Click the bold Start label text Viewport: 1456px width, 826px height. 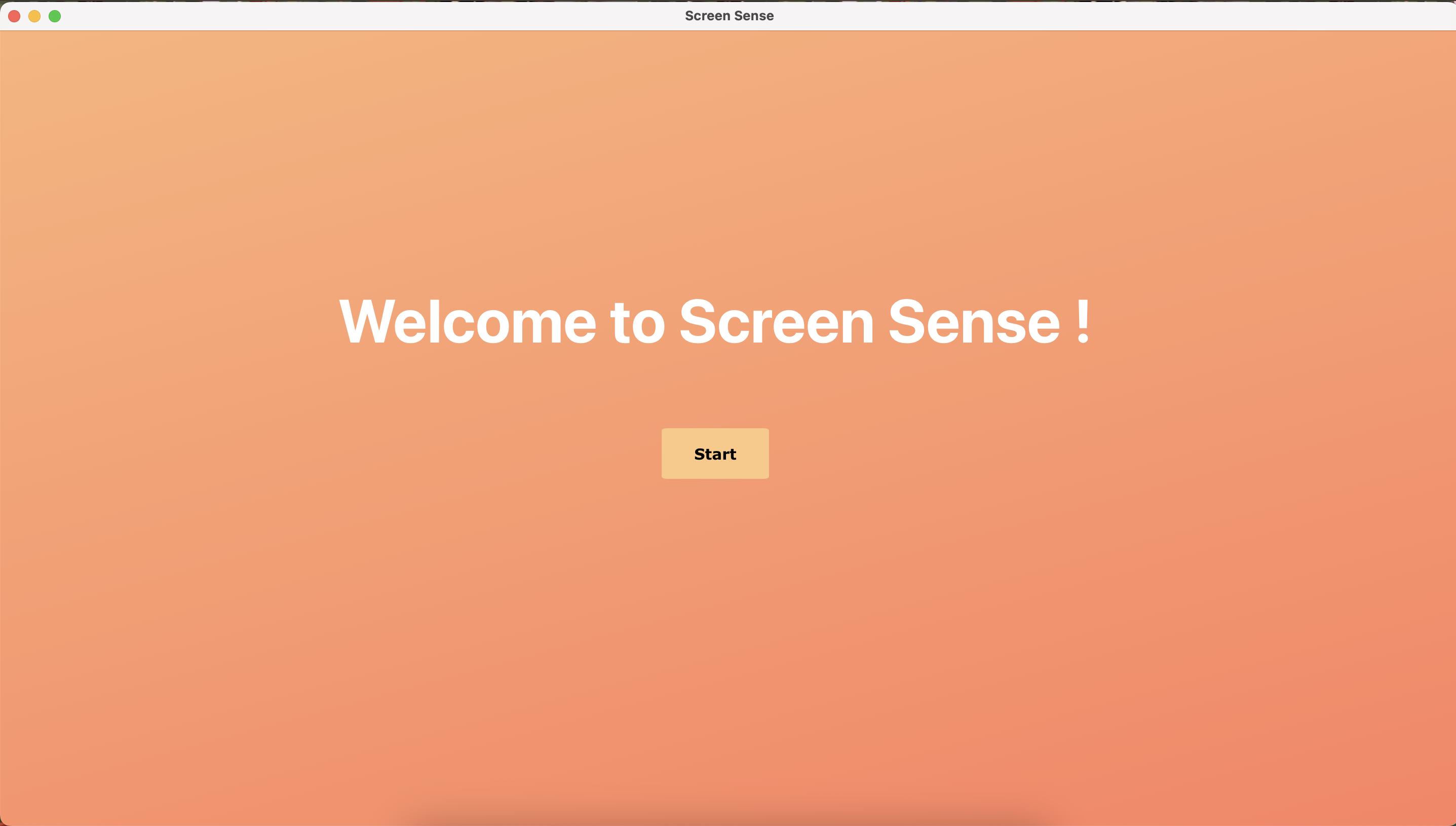[x=715, y=455]
